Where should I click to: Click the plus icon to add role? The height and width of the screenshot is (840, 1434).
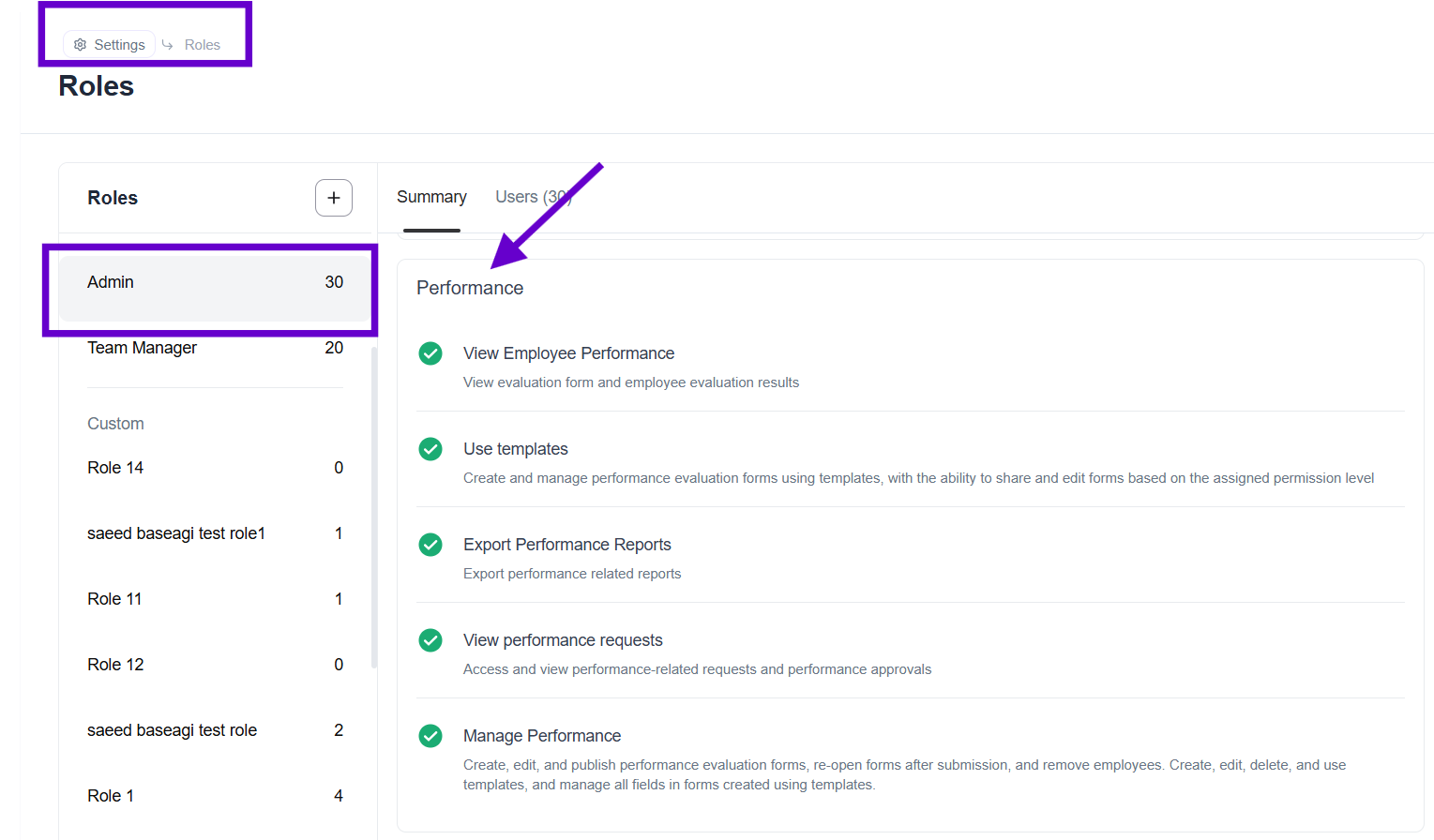[333, 198]
